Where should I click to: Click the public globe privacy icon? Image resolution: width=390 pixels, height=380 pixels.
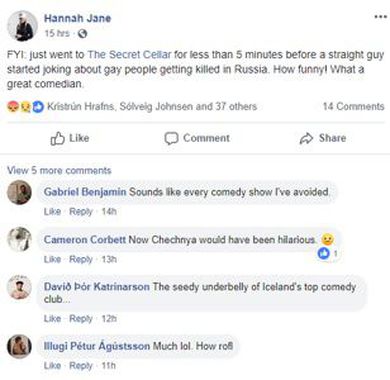82,34
